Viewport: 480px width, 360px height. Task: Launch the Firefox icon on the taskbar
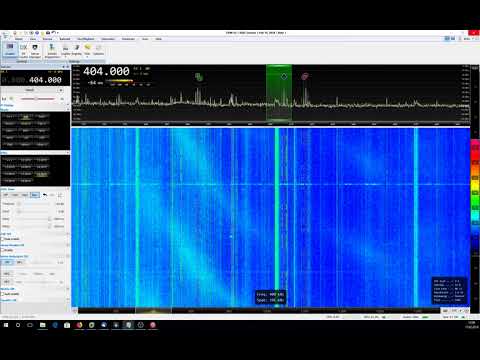[x=79, y=325]
